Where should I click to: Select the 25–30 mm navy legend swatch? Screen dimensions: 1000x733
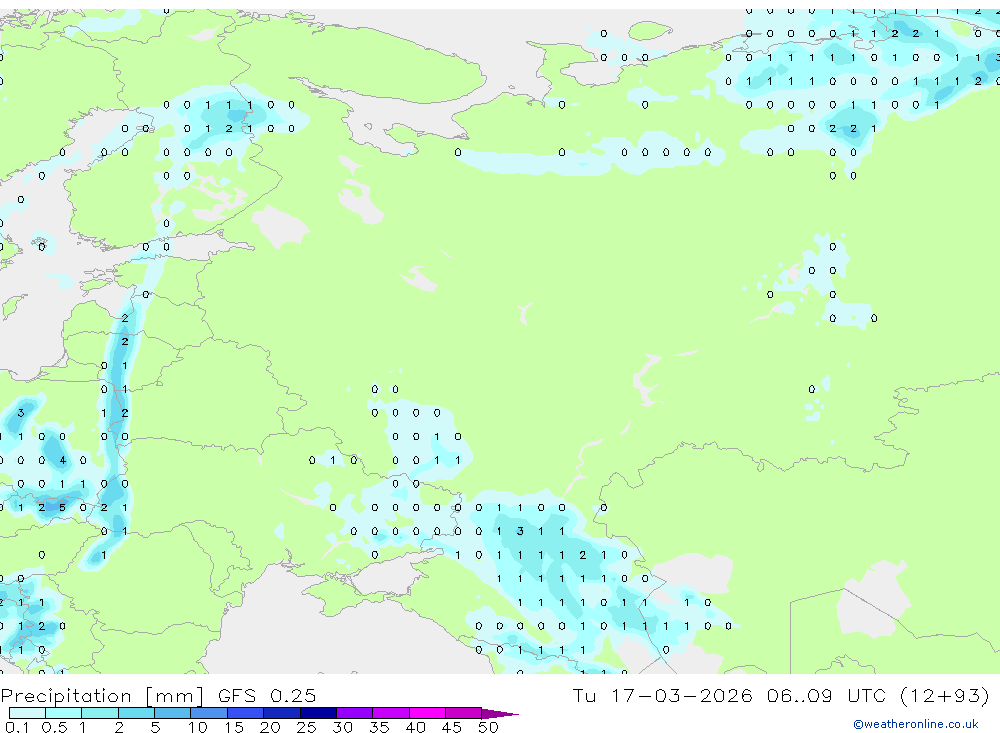318,713
